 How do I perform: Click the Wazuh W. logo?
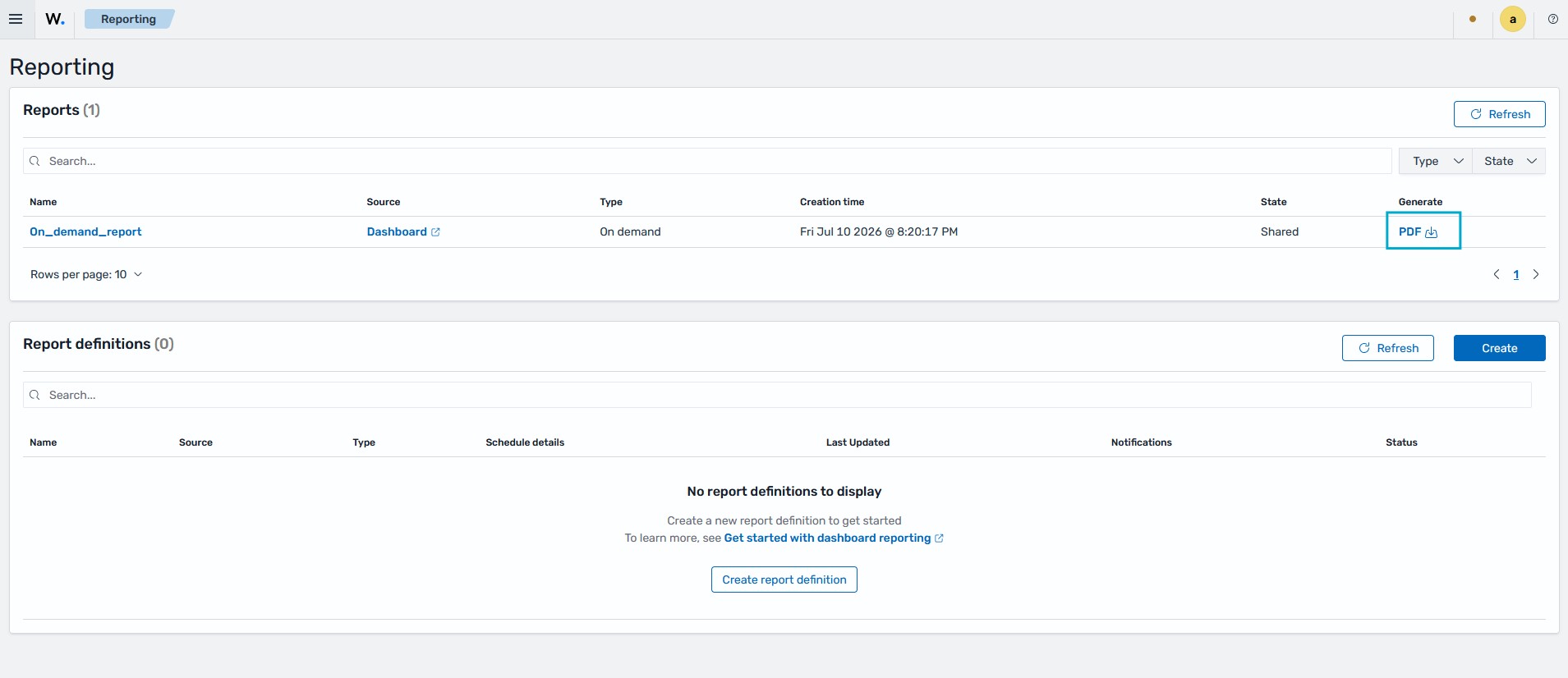point(55,19)
